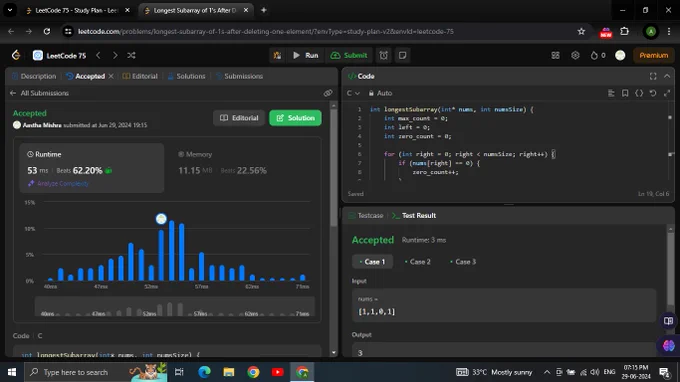Open the Editorial button in submission panel
Image resolution: width=680 pixels, height=382 pixels.
pyautogui.click(x=239, y=118)
